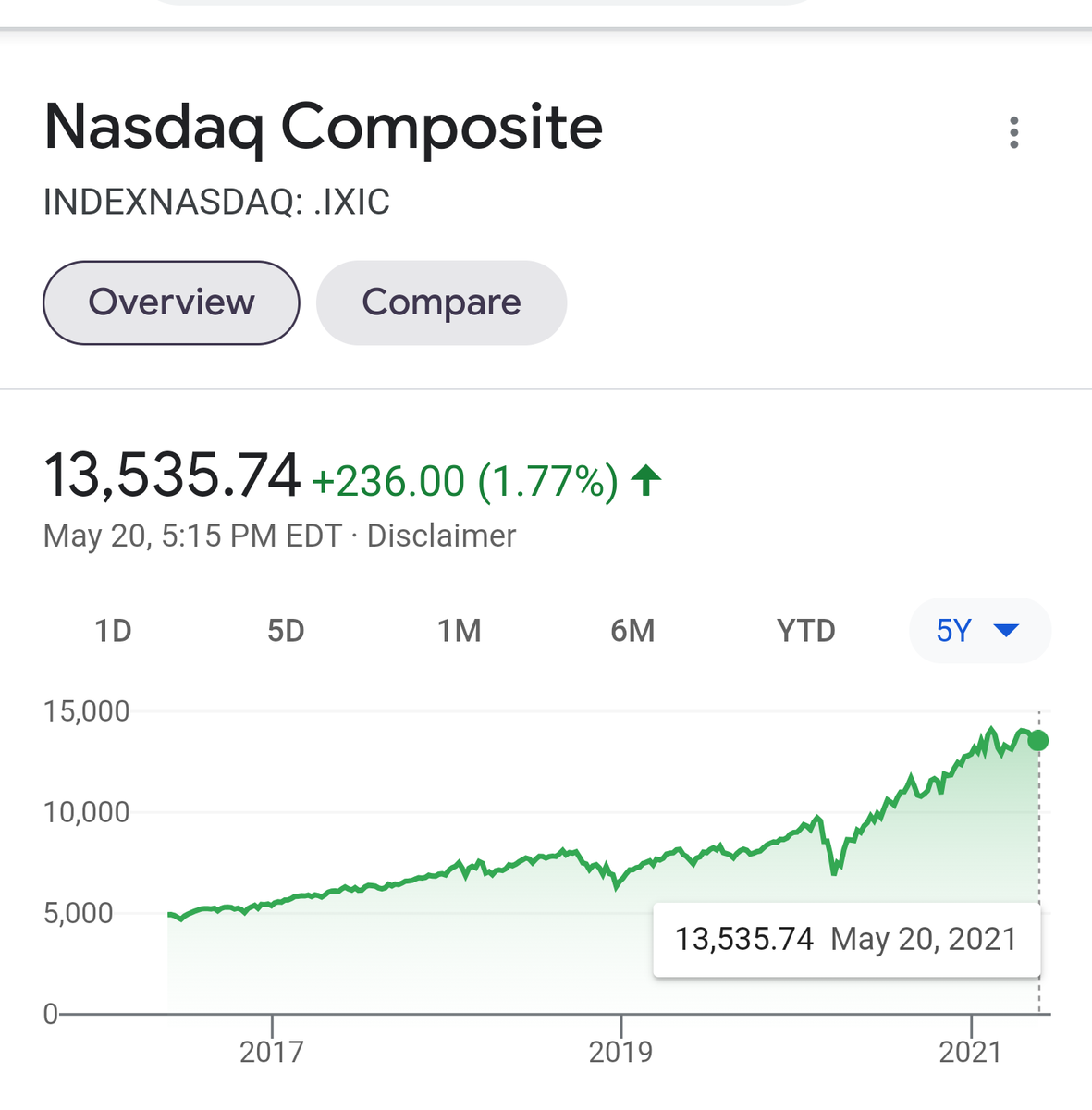Click the 2017 axis marker on chart
1092x1110 pixels.
tap(271, 1052)
